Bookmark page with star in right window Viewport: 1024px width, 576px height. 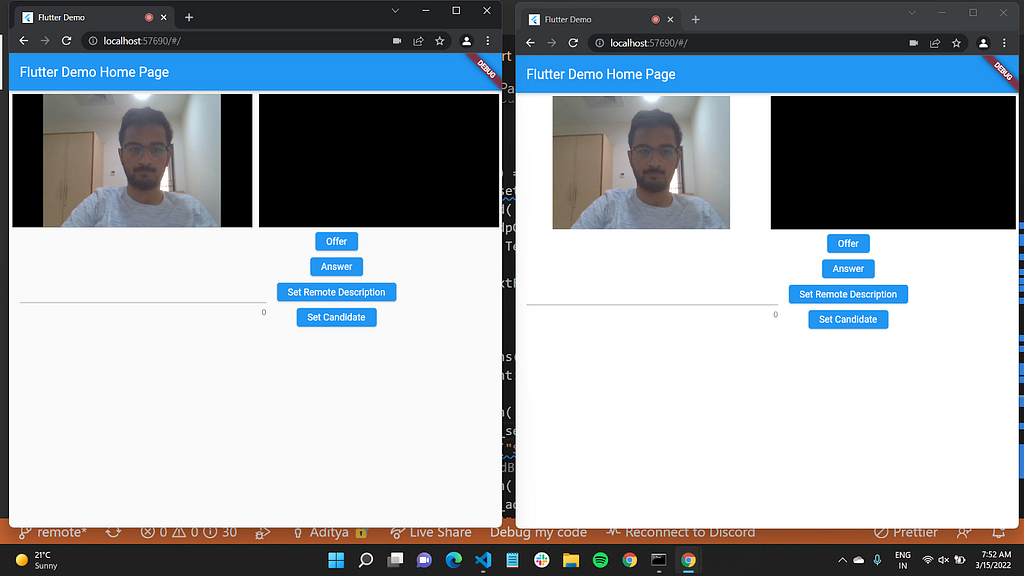(x=957, y=42)
